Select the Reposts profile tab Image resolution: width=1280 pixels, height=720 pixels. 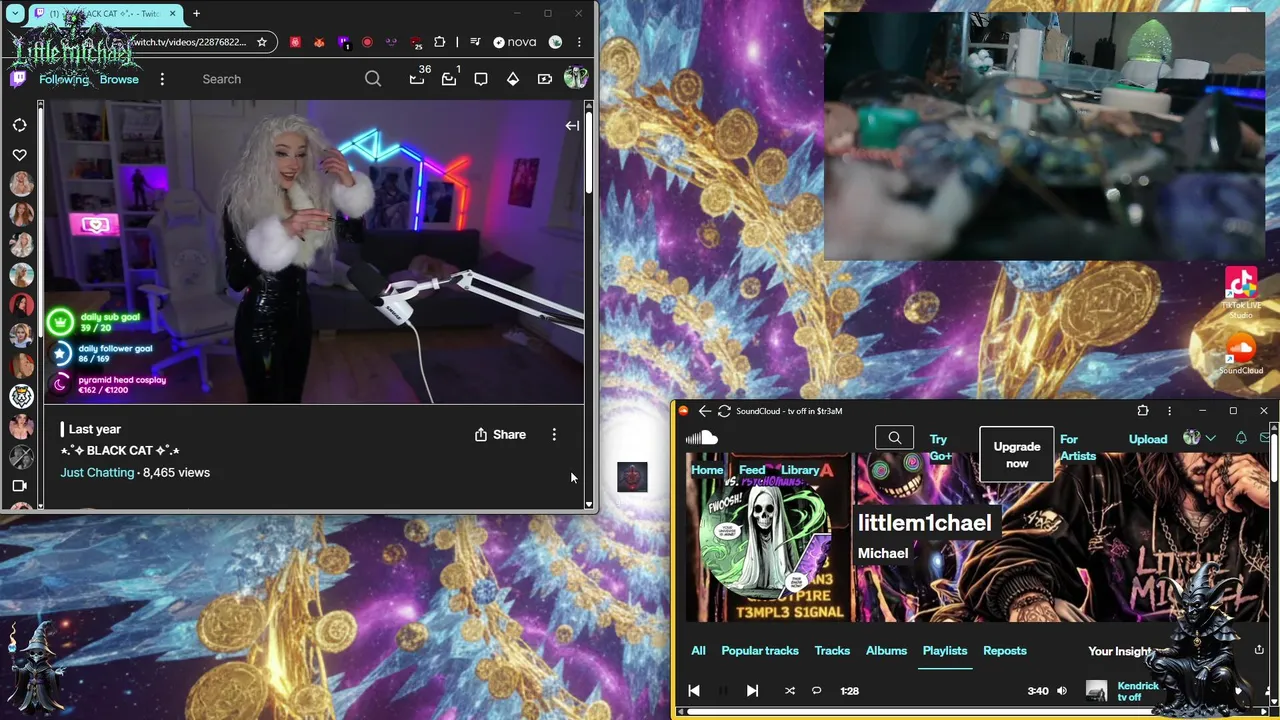point(1005,651)
